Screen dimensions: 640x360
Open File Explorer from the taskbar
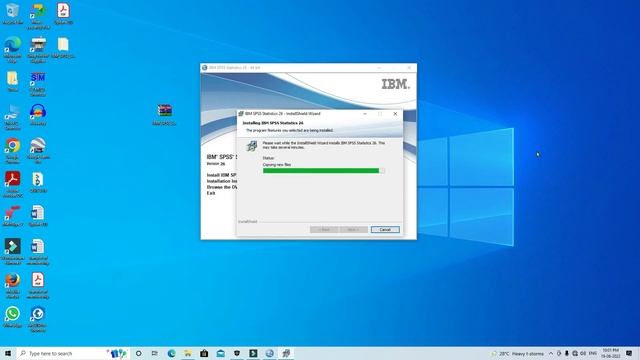(x=188, y=353)
